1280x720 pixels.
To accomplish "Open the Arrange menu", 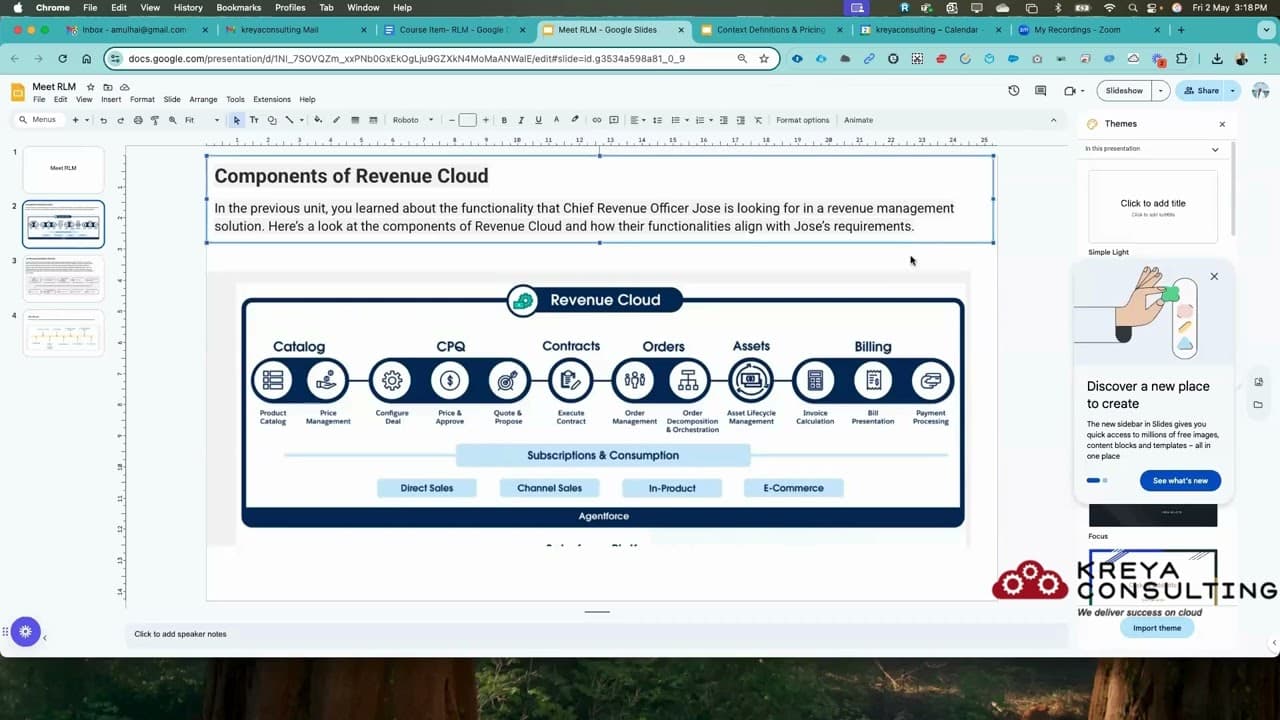I will [x=203, y=100].
